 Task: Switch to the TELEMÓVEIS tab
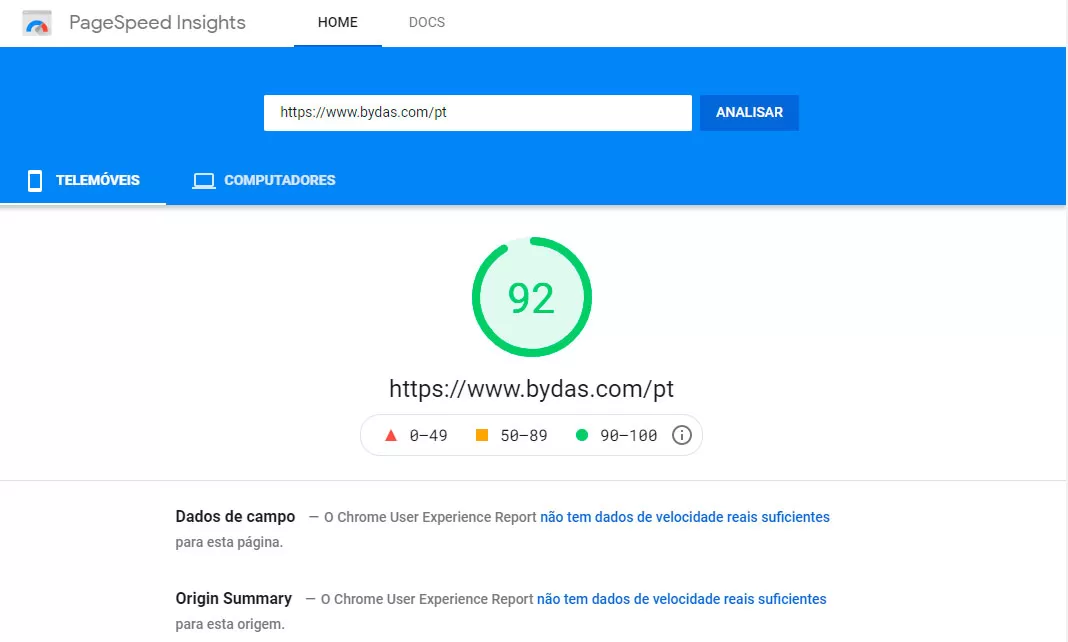pos(83,180)
